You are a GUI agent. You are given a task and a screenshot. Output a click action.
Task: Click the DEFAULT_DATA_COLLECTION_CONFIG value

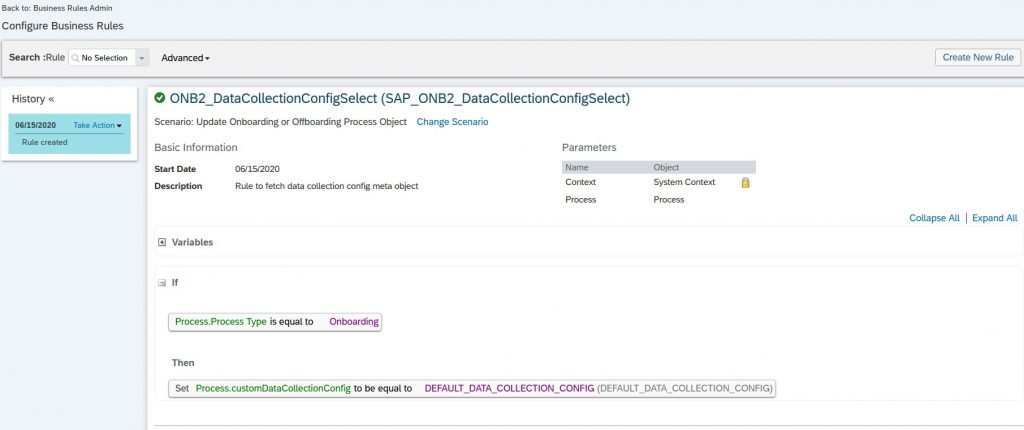pos(509,389)
